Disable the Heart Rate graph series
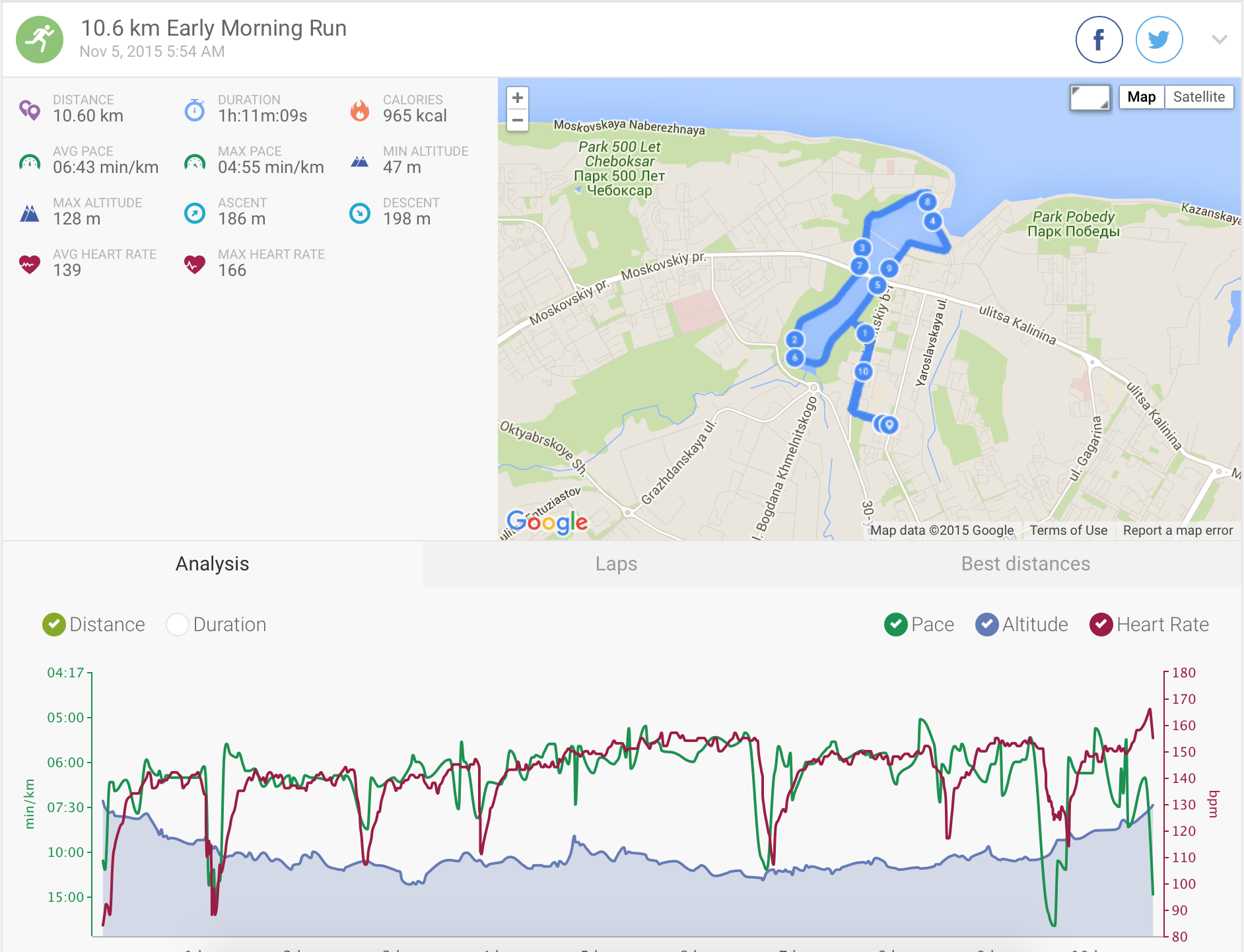The width and height of the screenshot is (1244, 952). pos(1101,625)
